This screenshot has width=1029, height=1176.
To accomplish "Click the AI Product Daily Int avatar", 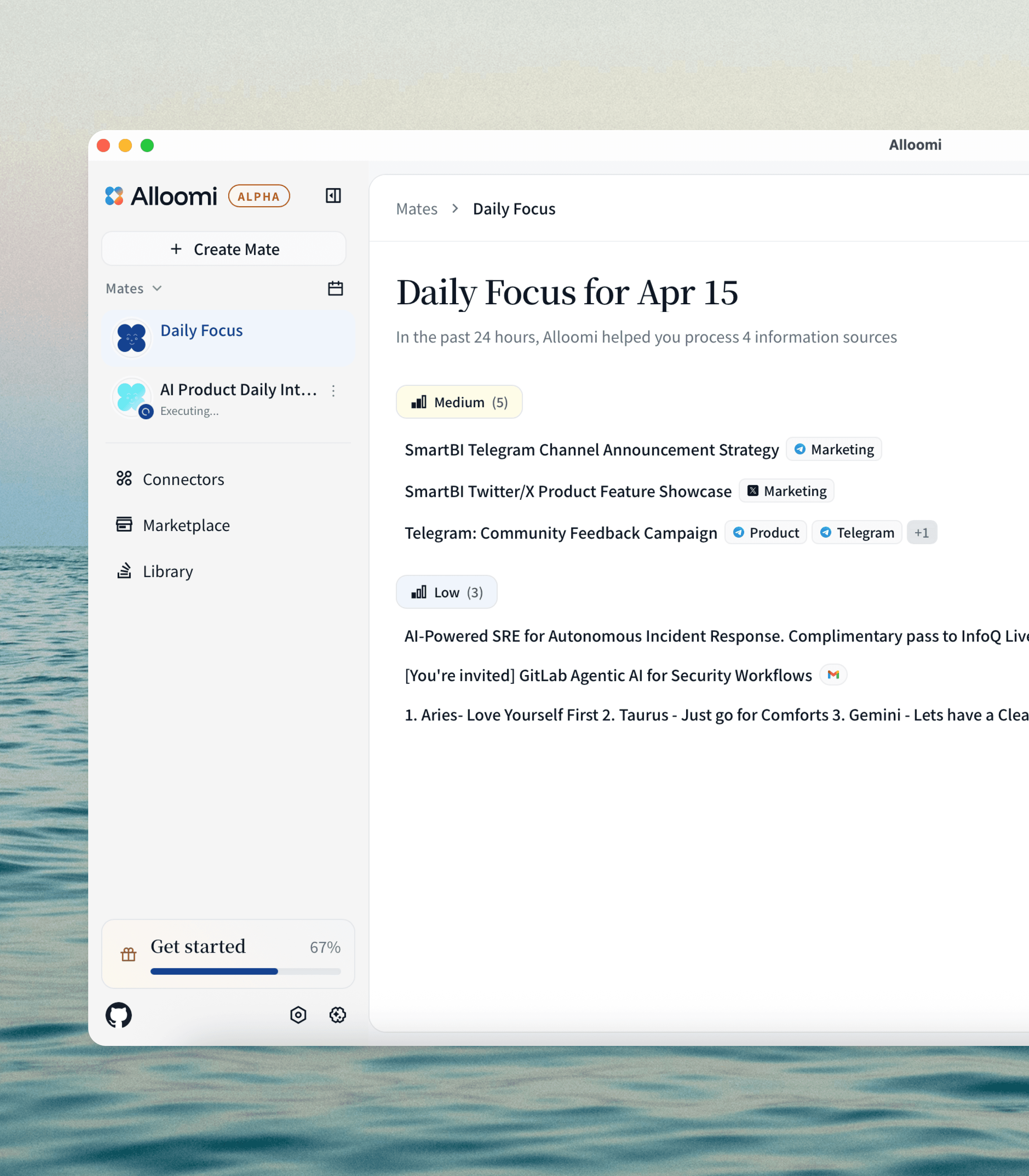I will point(132,397).
